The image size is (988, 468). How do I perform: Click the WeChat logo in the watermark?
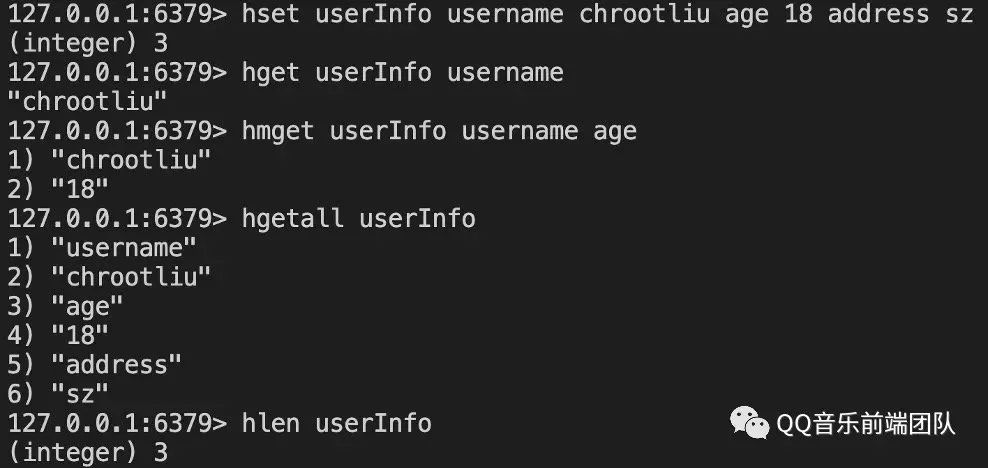(750, 424)
